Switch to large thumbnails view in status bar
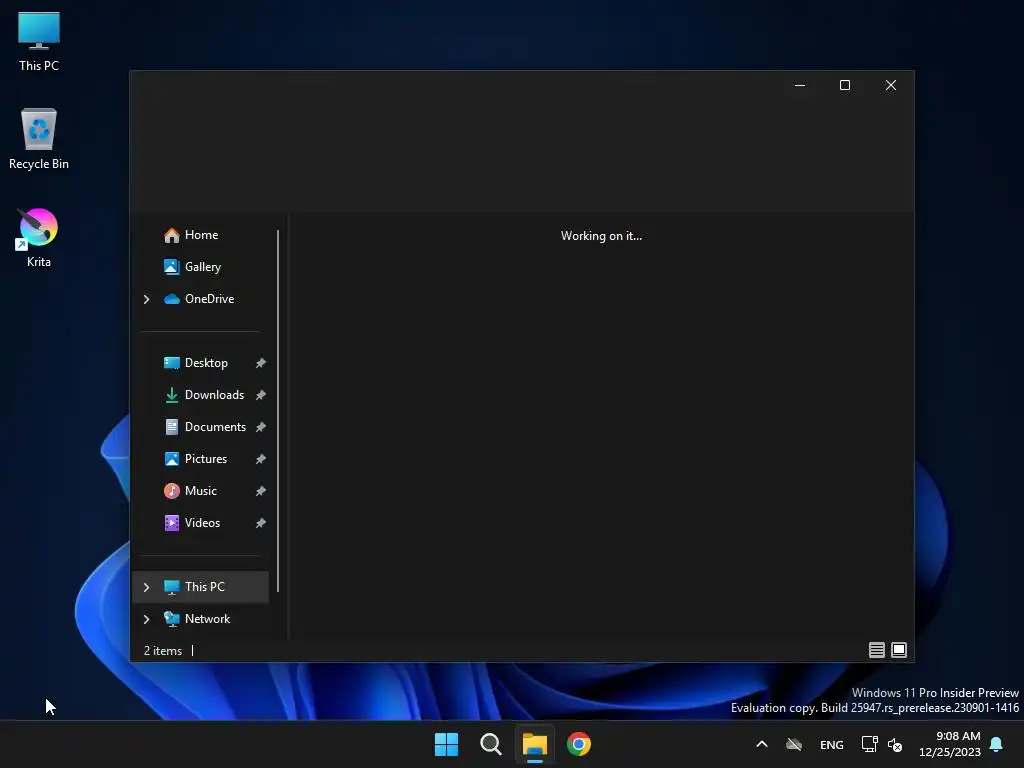This screenshot has width=1024, height=768. pos(899,650)
